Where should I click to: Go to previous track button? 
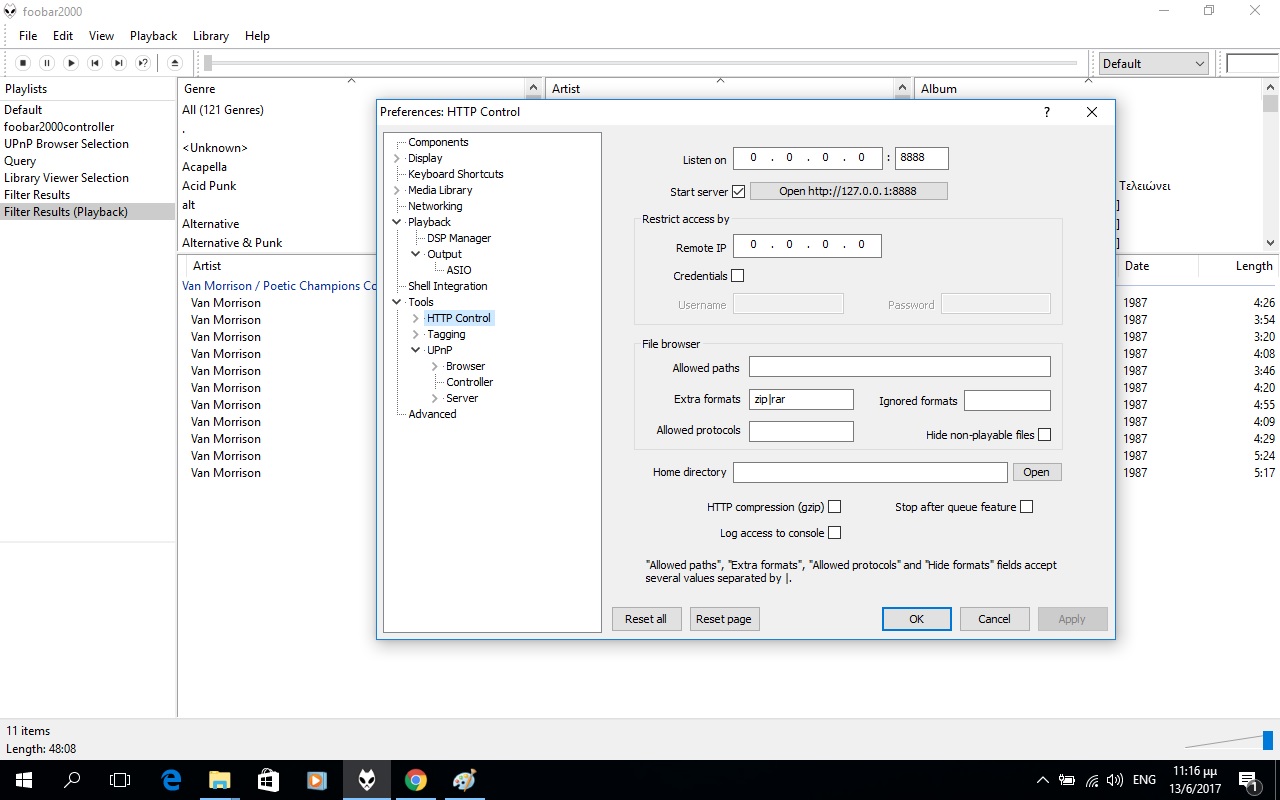coord(95,63)
